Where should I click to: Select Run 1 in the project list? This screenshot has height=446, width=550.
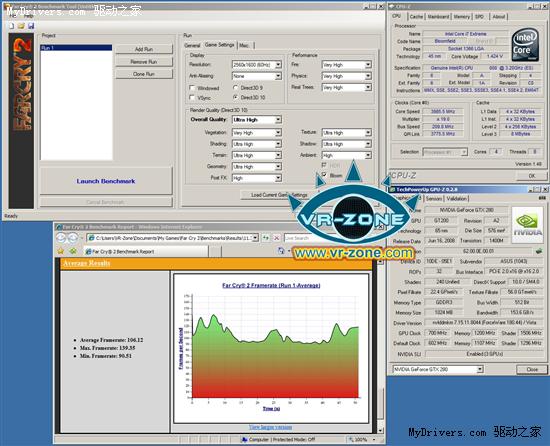click(76, 48)
